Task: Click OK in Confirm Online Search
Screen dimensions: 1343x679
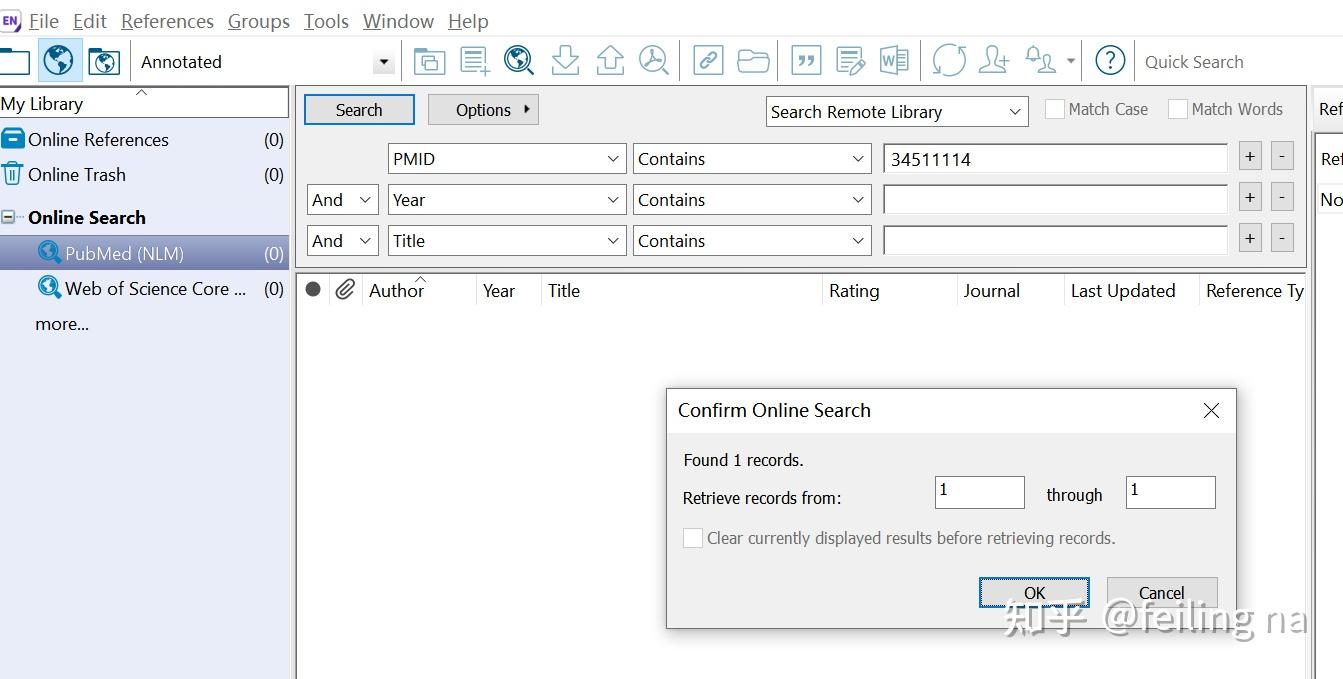Action: [1034, 592]
